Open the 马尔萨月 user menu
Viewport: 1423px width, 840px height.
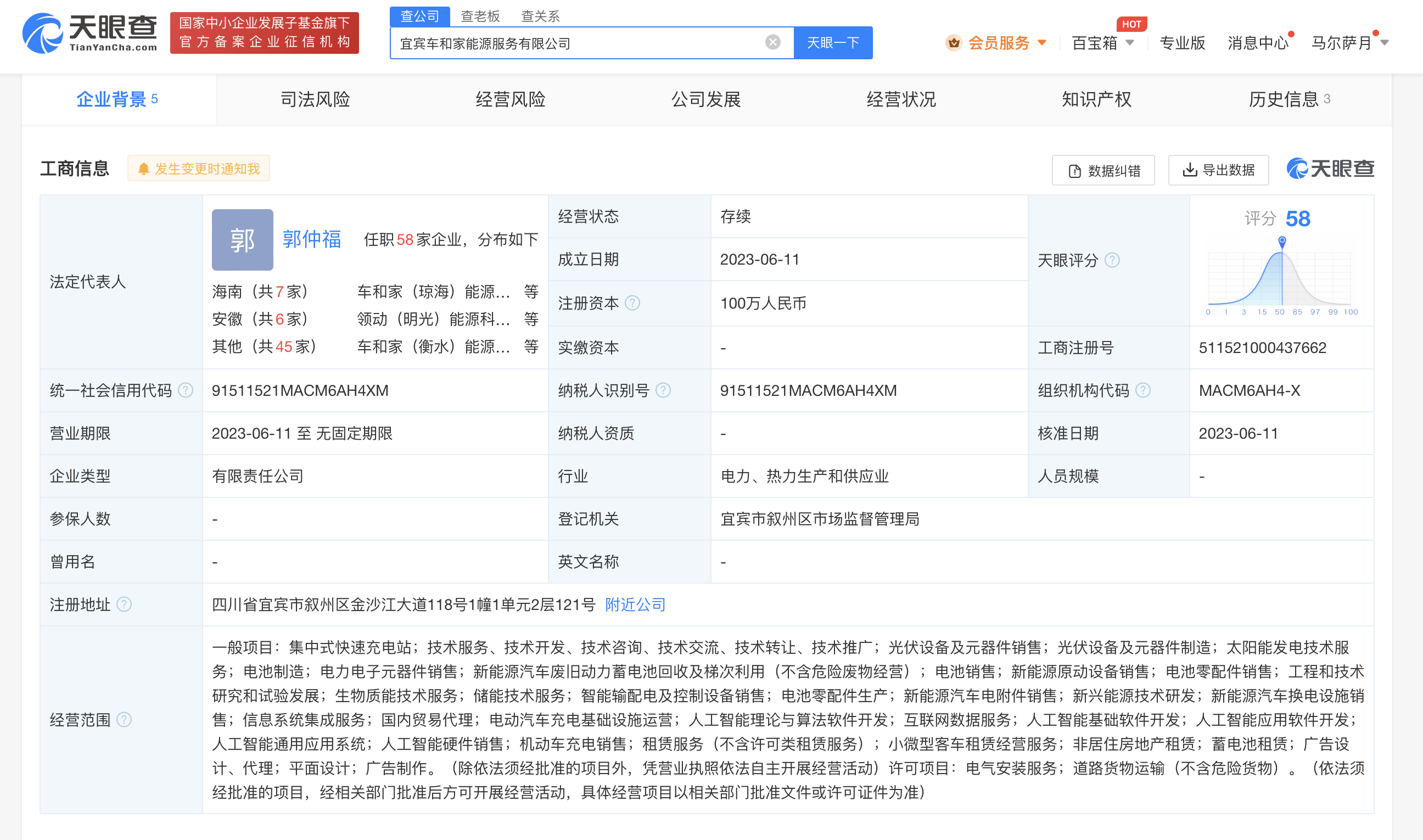point(1349,42)
